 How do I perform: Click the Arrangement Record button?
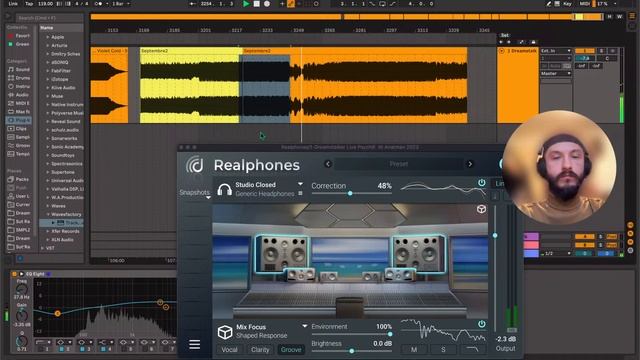click(x=267, y=4)
